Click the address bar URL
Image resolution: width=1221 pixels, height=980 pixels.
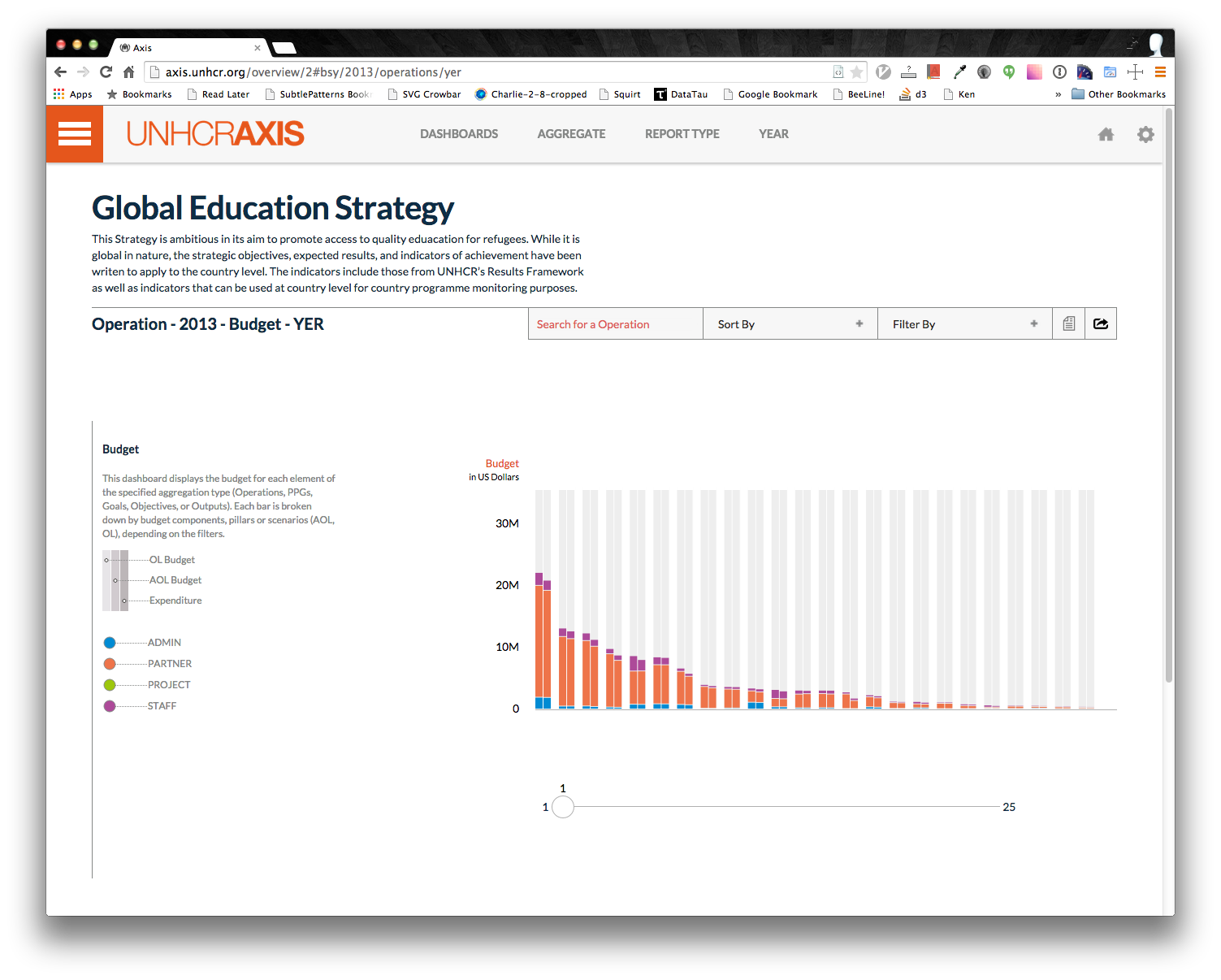314,72
